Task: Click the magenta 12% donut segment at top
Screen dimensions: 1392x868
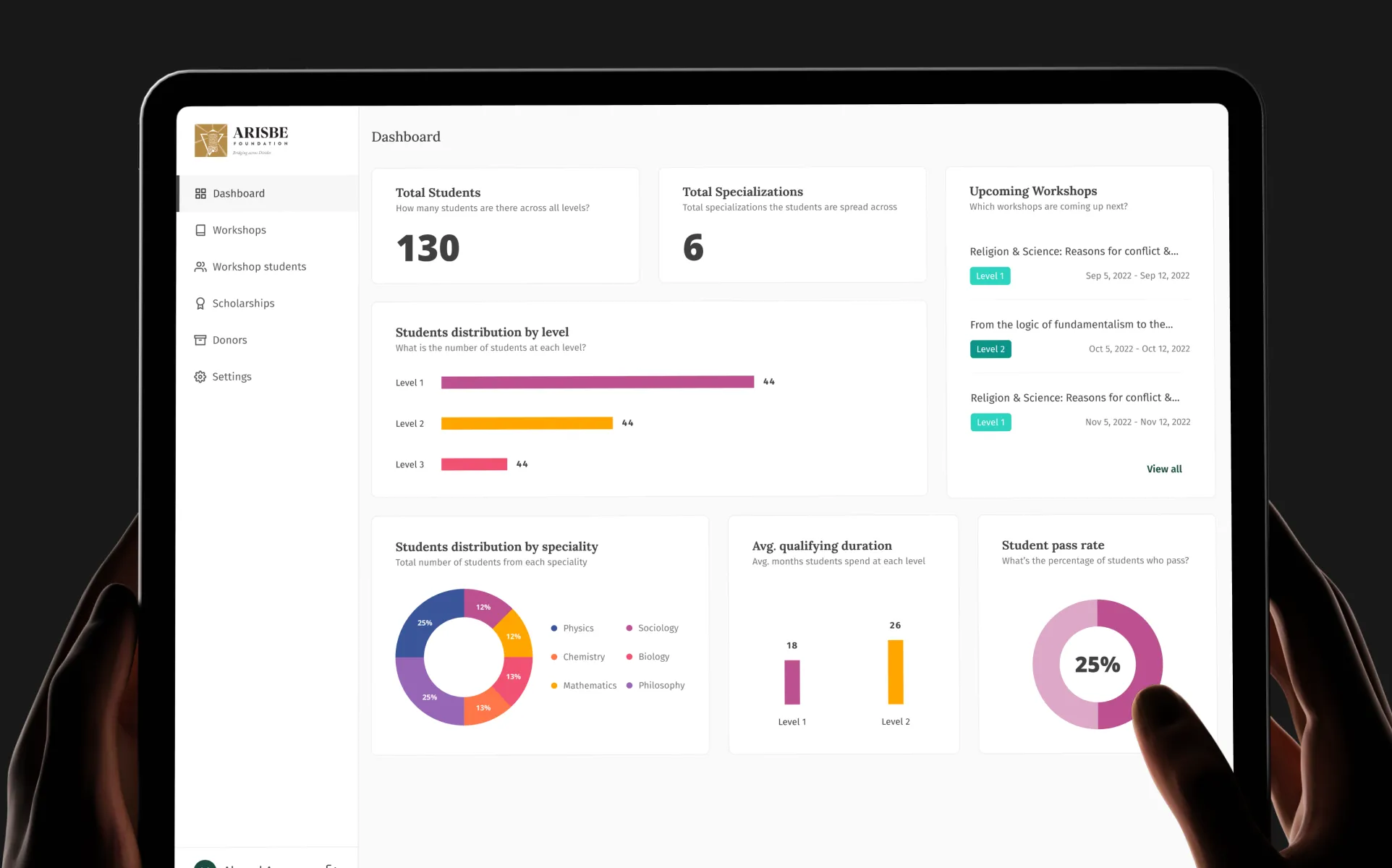Action: coord(484,606)
